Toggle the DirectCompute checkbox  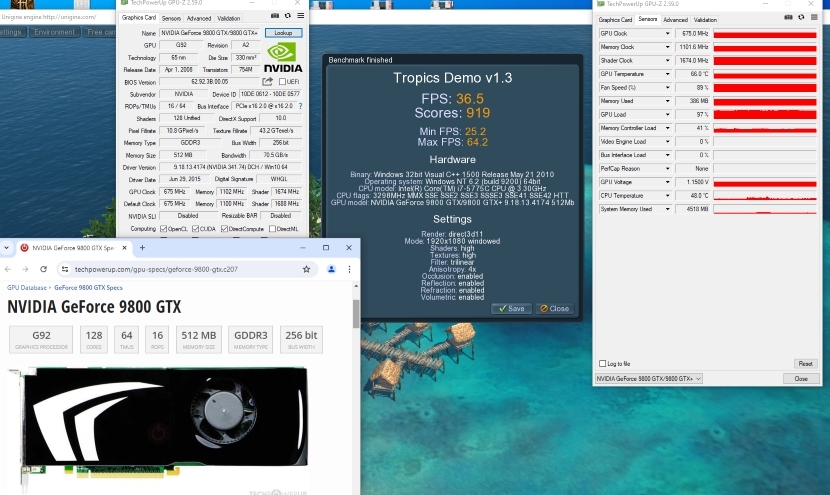[224, 229]
